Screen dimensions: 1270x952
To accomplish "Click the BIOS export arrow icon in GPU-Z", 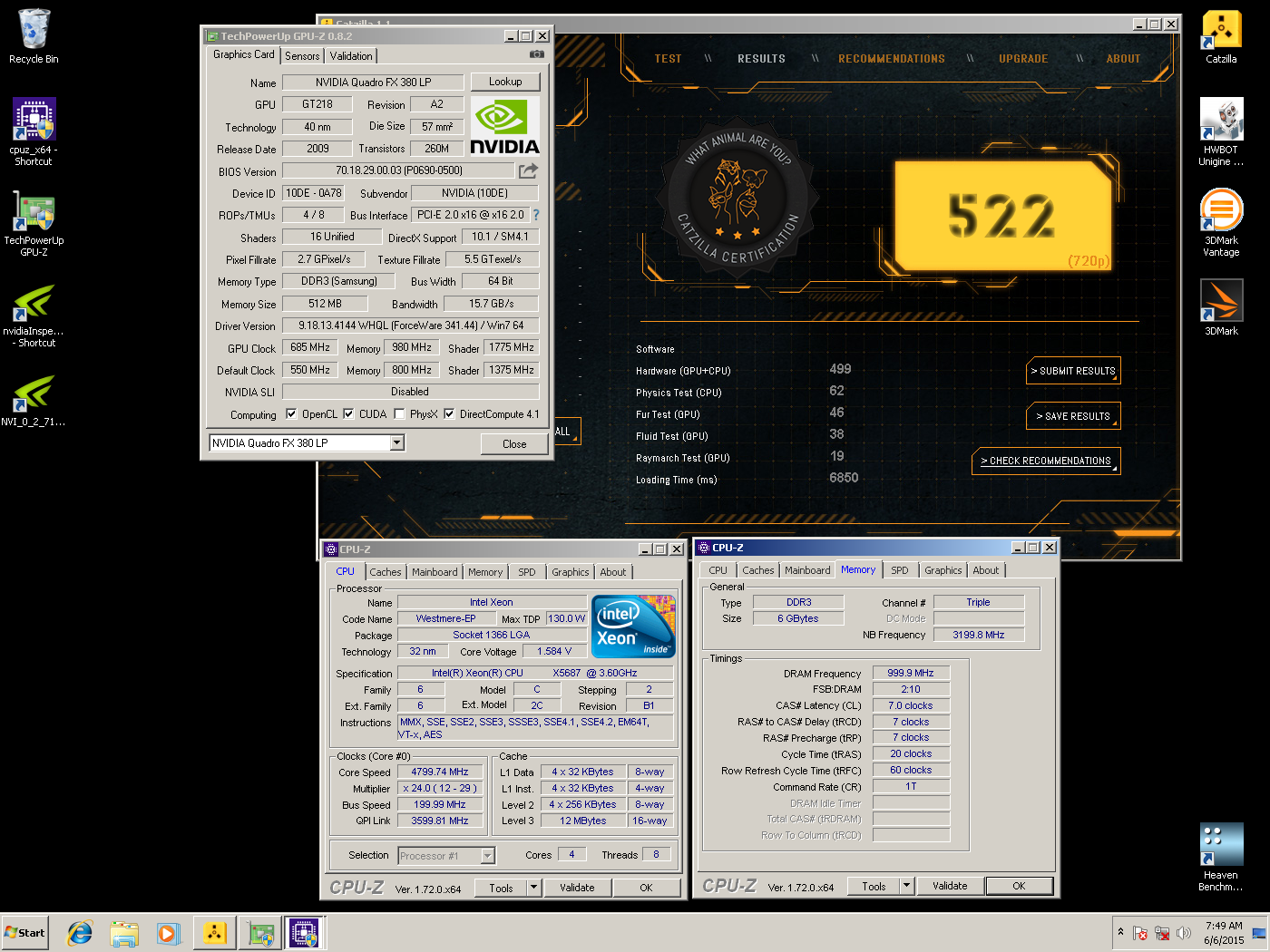I will coord(528,170).
